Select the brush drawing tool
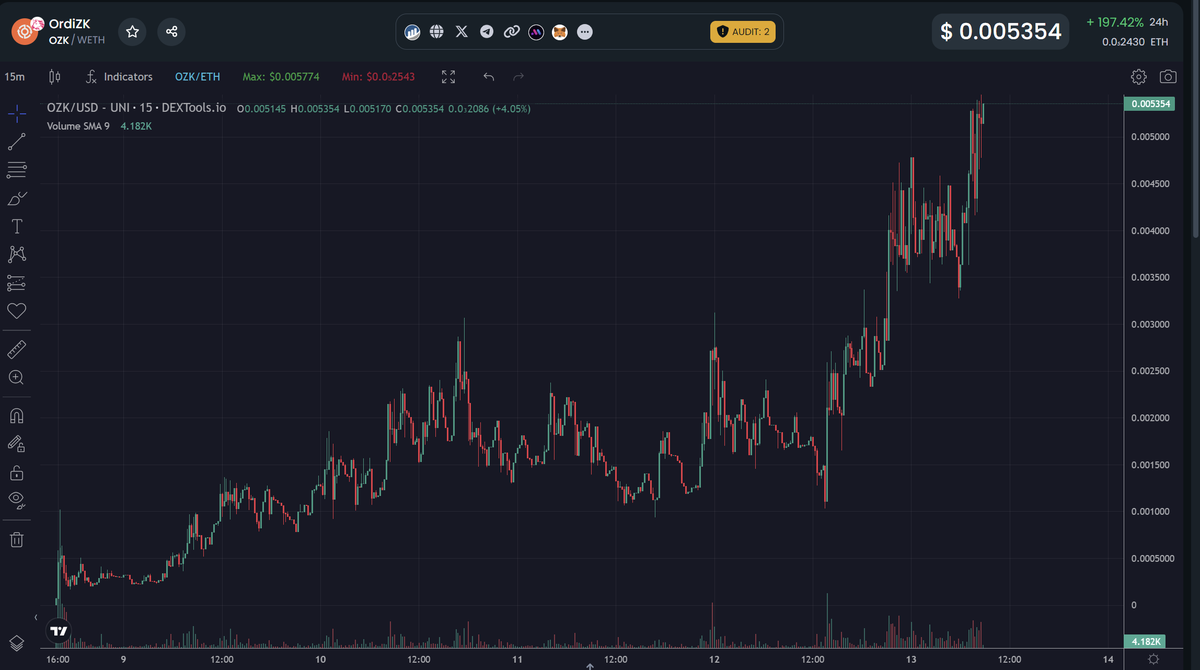 click(x=17, y=198)
